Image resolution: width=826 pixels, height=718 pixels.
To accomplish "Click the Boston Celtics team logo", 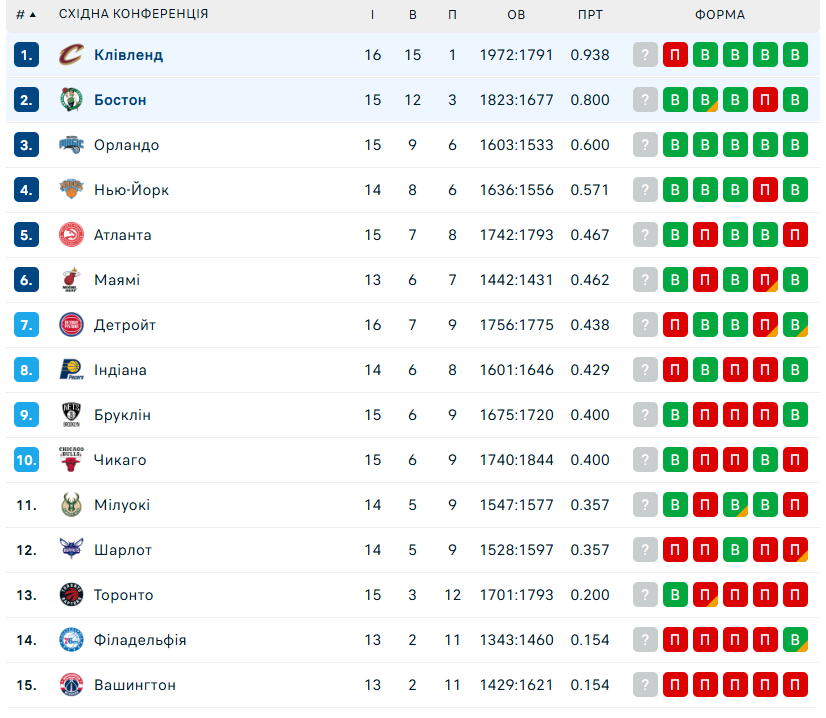I will pos(71,100).
